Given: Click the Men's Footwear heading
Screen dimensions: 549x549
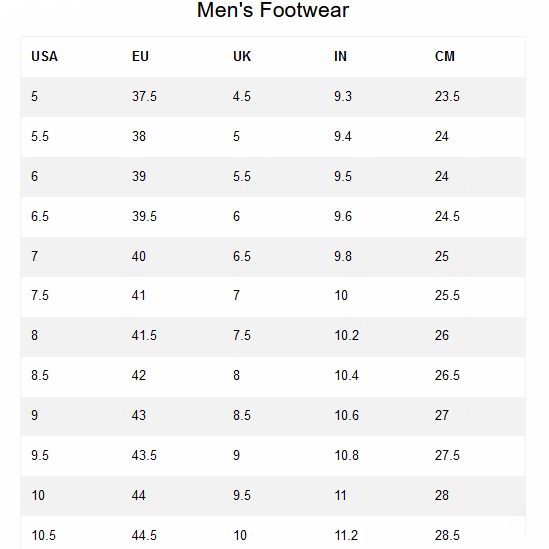Looking at the screenshot, I should [273, 10].
